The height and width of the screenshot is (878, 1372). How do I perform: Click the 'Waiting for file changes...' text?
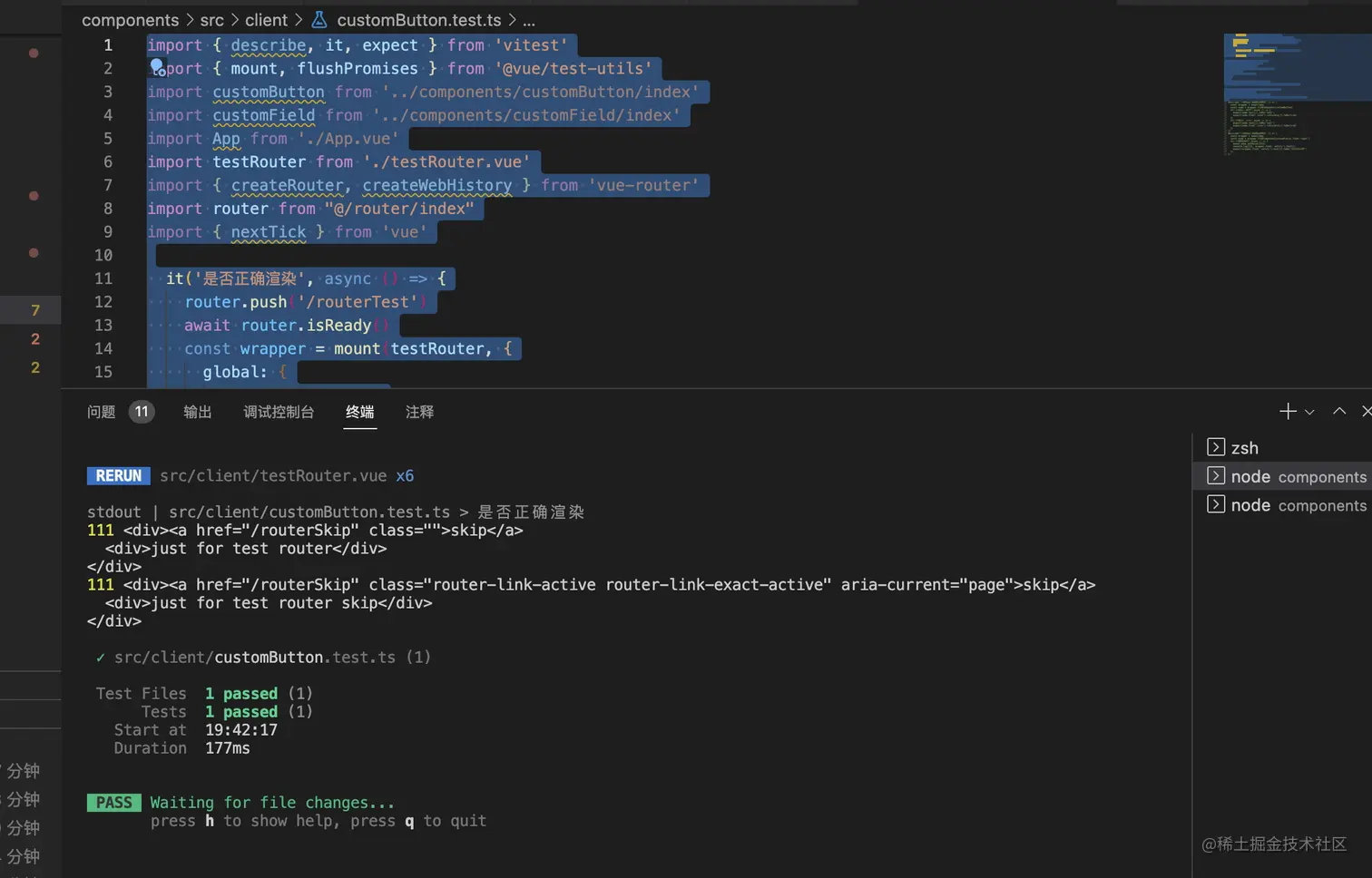click(272, 803)
